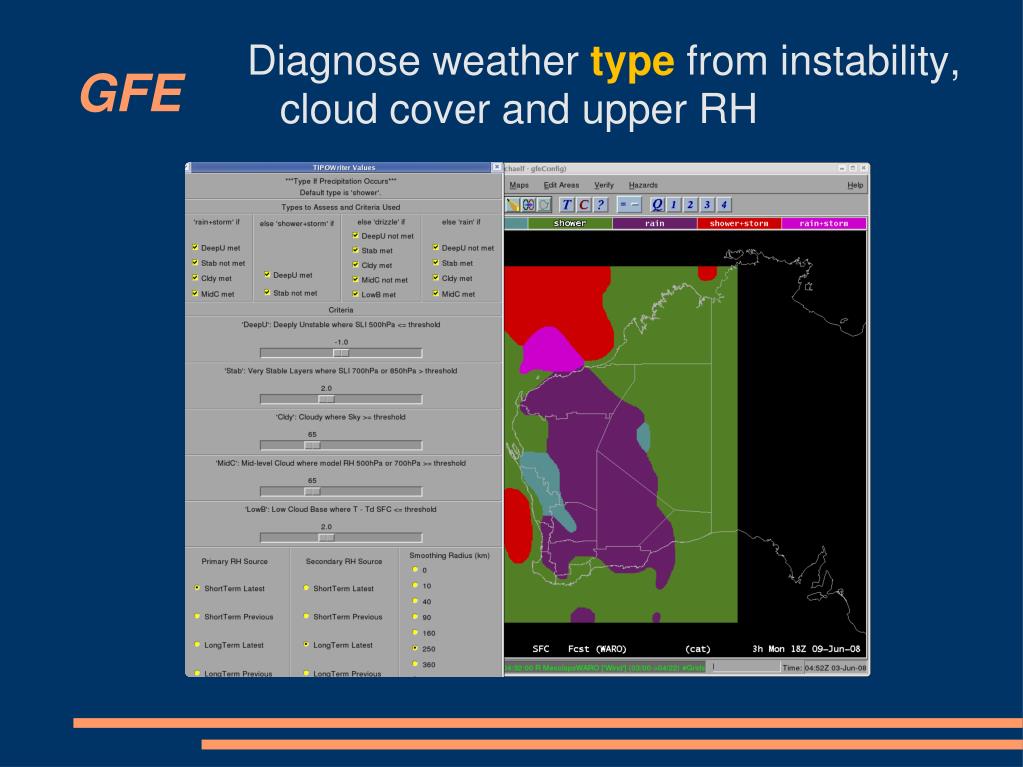Screen dimensions: 1023x767
Task: Click toolbar button number 1
Action: tap(673, 205)
